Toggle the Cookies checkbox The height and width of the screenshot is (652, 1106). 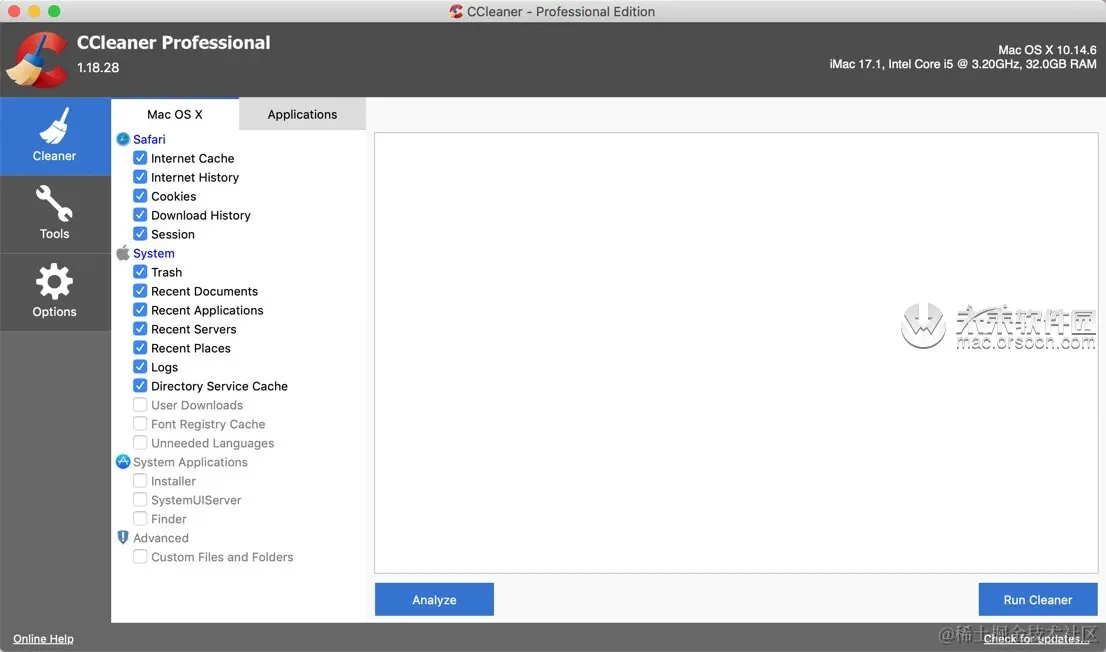tap(140, 196)
